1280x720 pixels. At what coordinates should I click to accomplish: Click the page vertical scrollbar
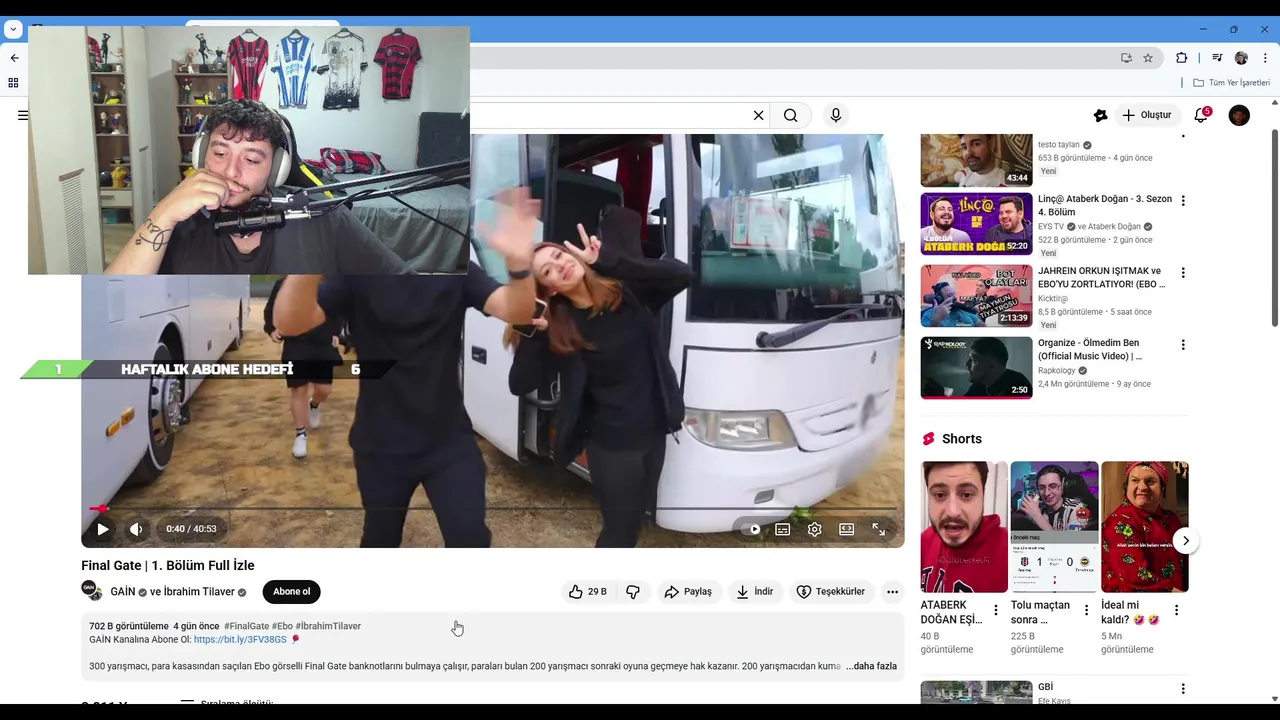coord(1274,228)
